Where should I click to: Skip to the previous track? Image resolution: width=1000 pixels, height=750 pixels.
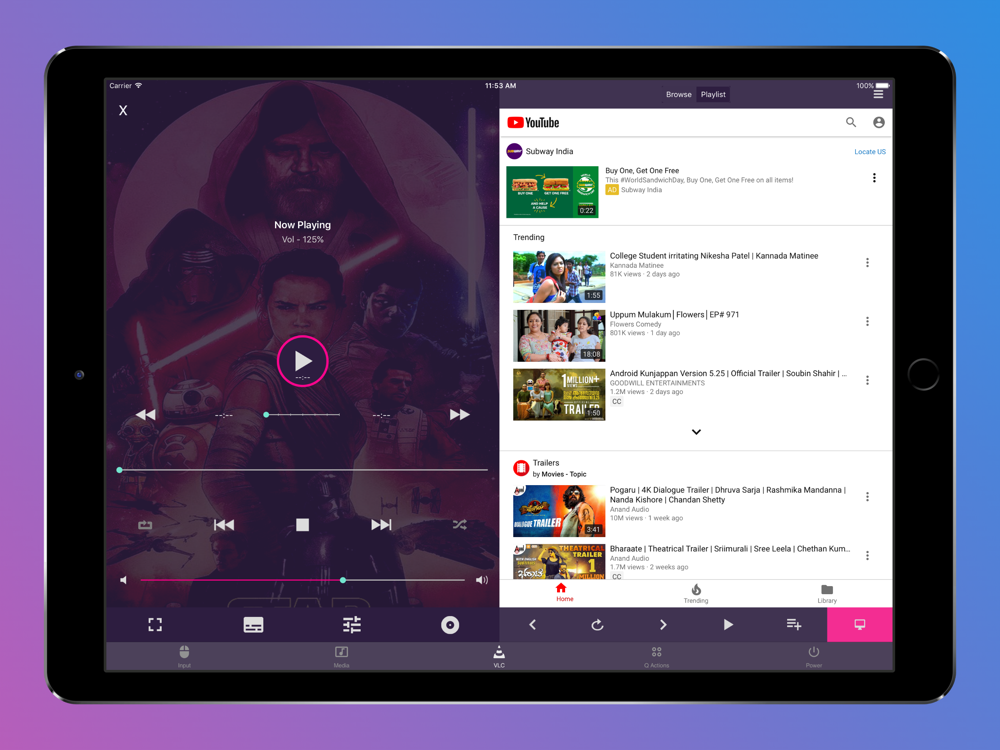point(224,525)
